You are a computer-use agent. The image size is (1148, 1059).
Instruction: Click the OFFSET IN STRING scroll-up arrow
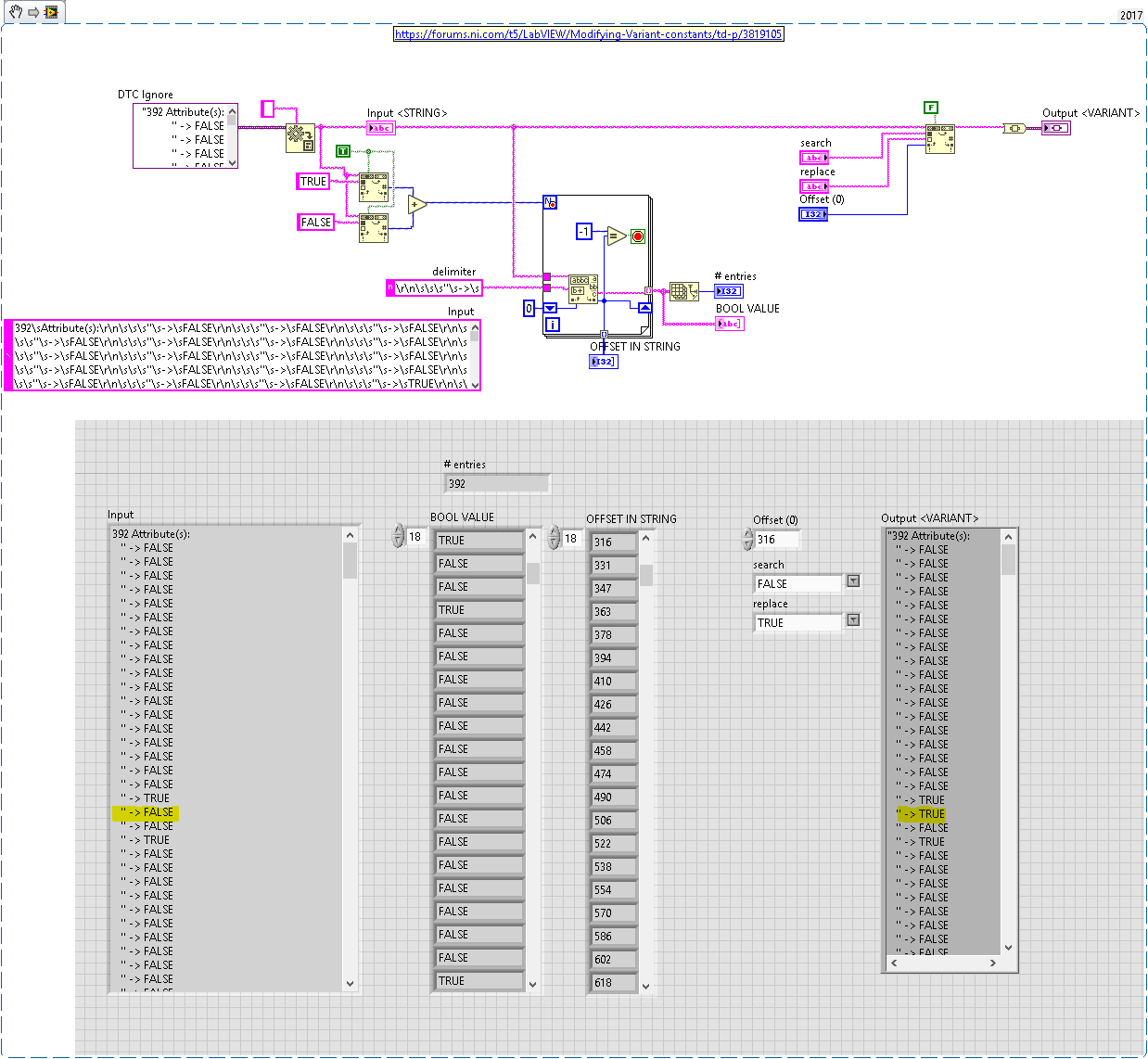(x=646, y=539)
